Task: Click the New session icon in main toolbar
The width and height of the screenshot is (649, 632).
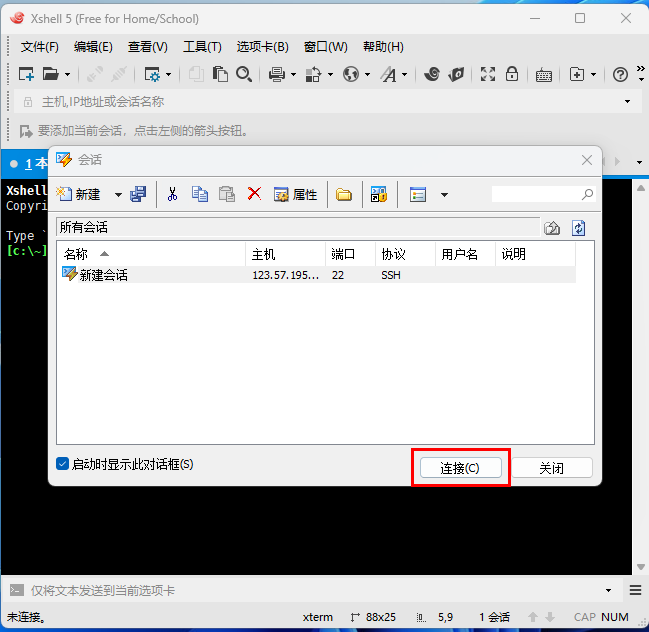Action: [26, 74]
